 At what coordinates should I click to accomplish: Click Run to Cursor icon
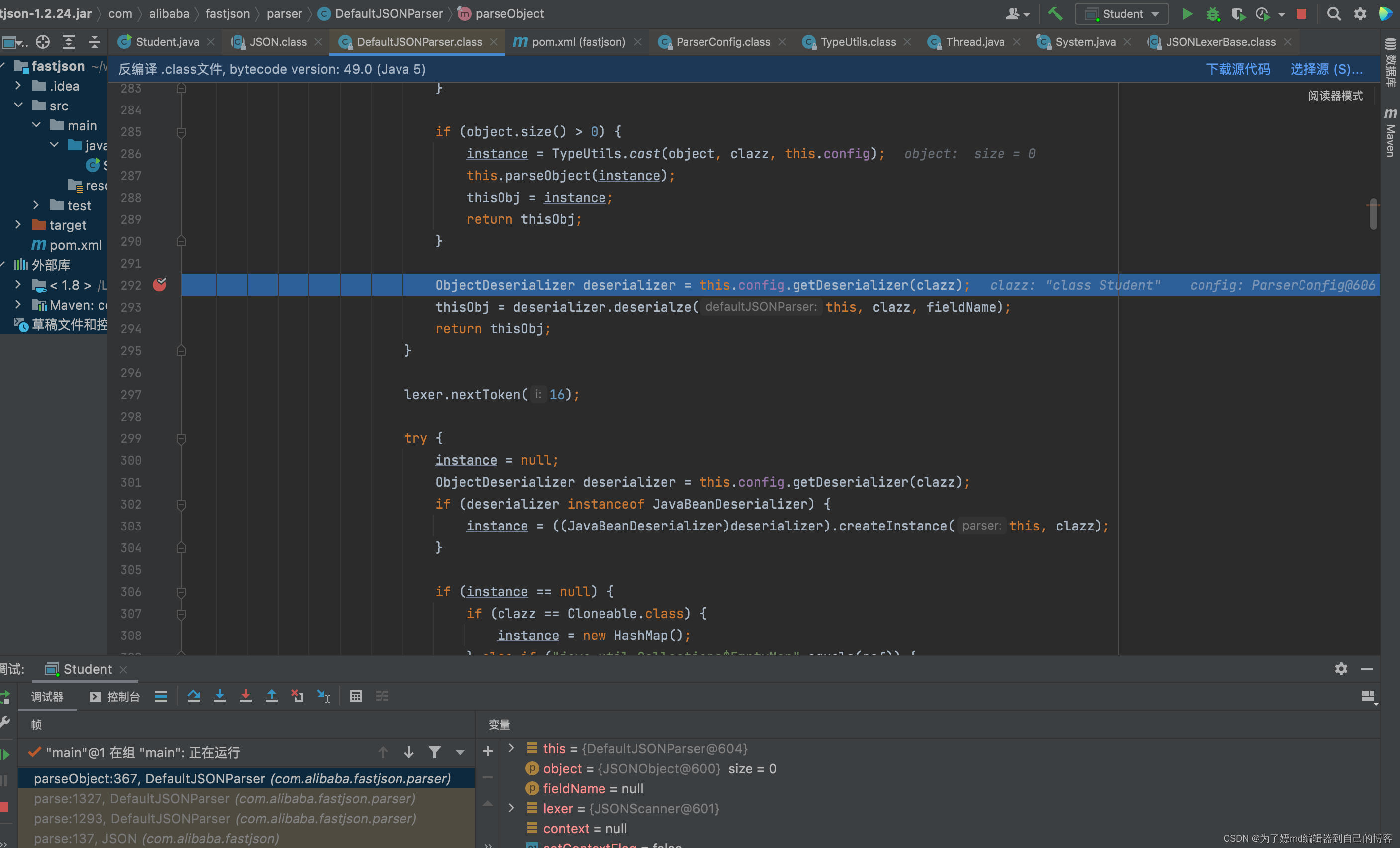(324, 696)
